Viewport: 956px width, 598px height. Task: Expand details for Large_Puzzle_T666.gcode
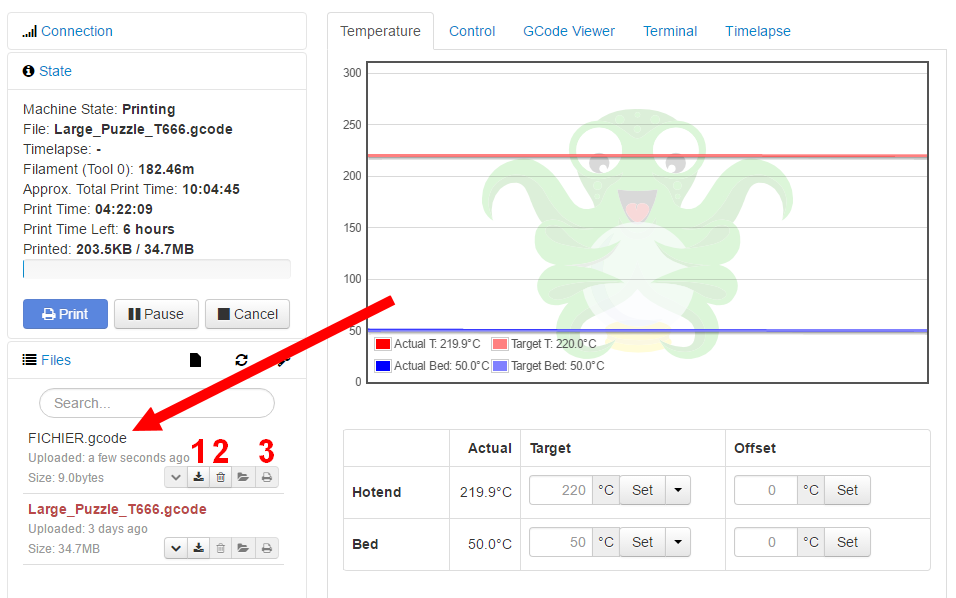(176, 548)
